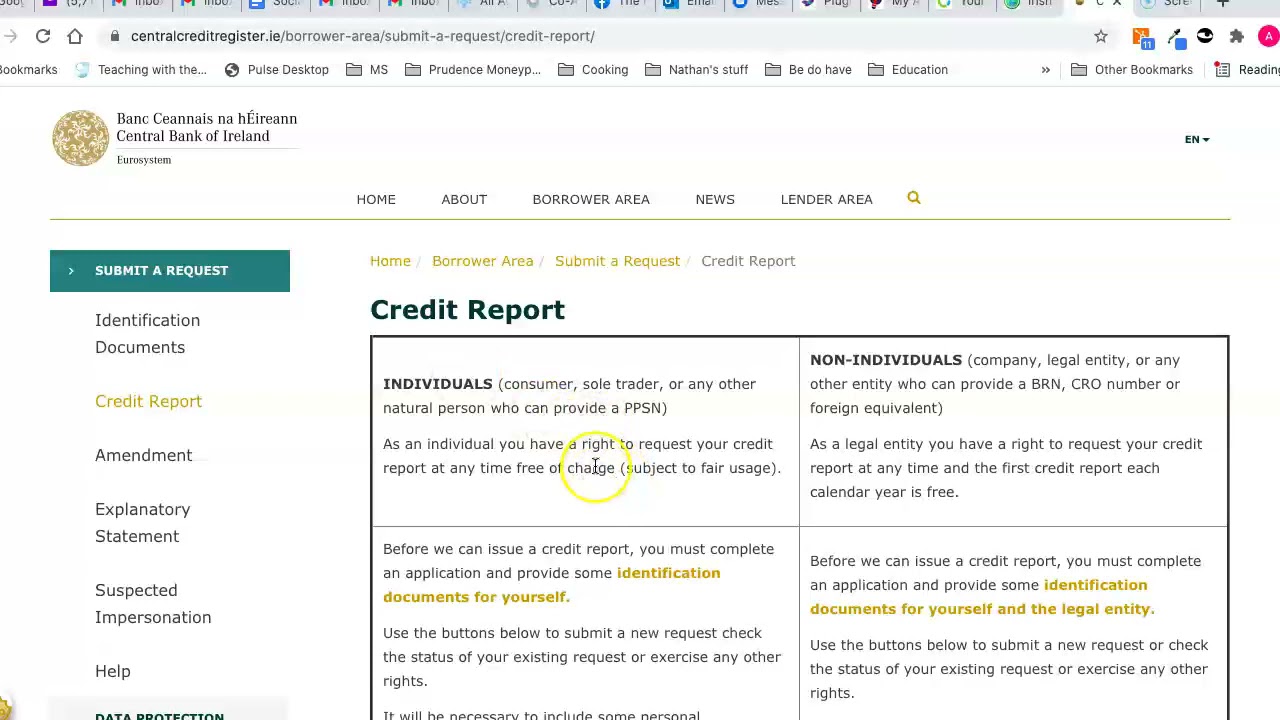Open Amendment in the sidebar
Image resolution: width=1280 pixels, height=720 pixels.
(x=143, y=455)
